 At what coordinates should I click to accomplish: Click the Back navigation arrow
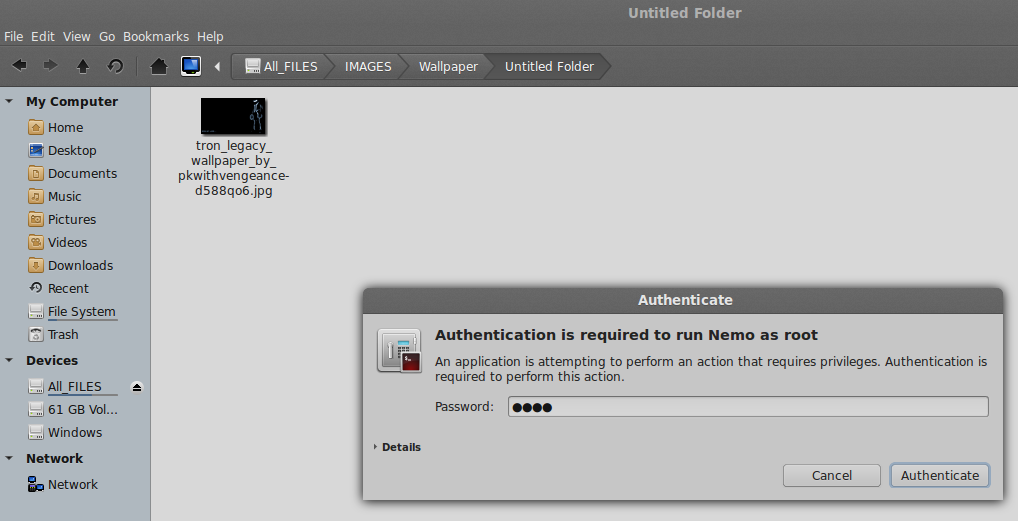19,66
